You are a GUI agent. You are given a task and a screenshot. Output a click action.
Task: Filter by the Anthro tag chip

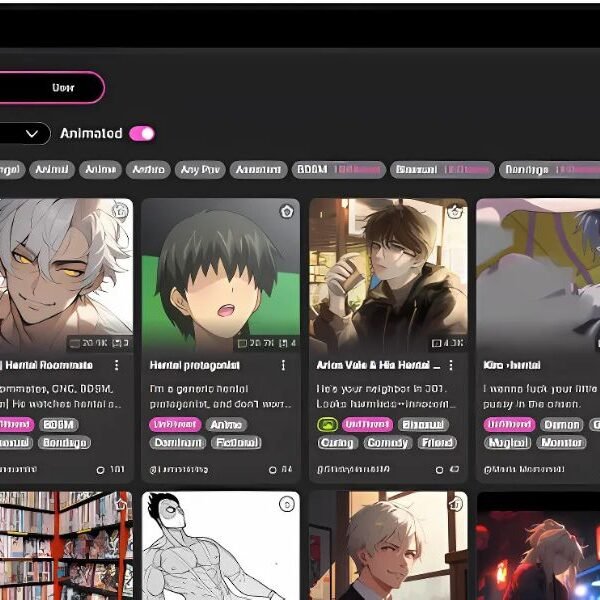coord(149,170)
